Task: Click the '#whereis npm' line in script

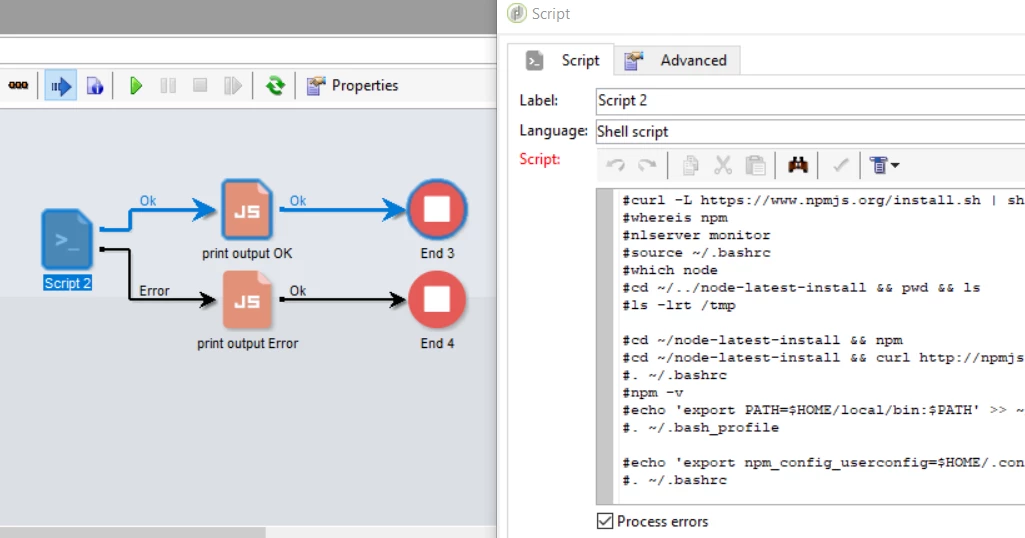Action: click(x=675, y=218)
